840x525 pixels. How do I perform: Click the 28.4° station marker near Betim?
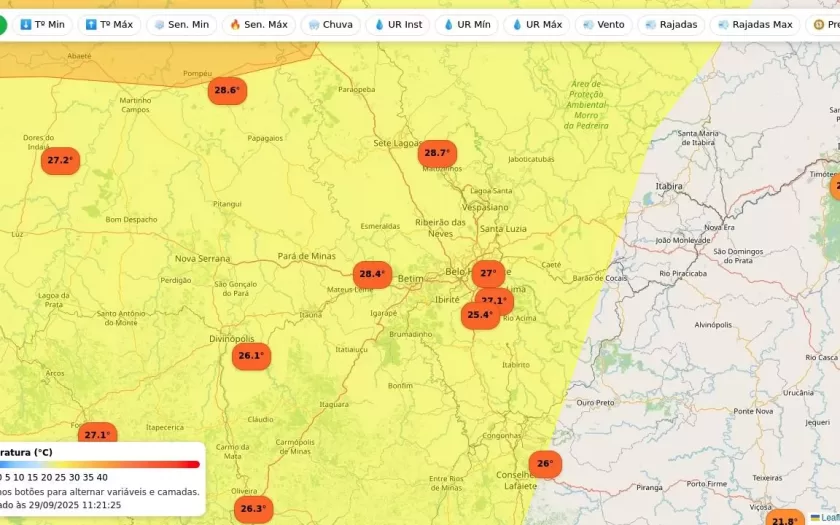(x=372, y=274)
